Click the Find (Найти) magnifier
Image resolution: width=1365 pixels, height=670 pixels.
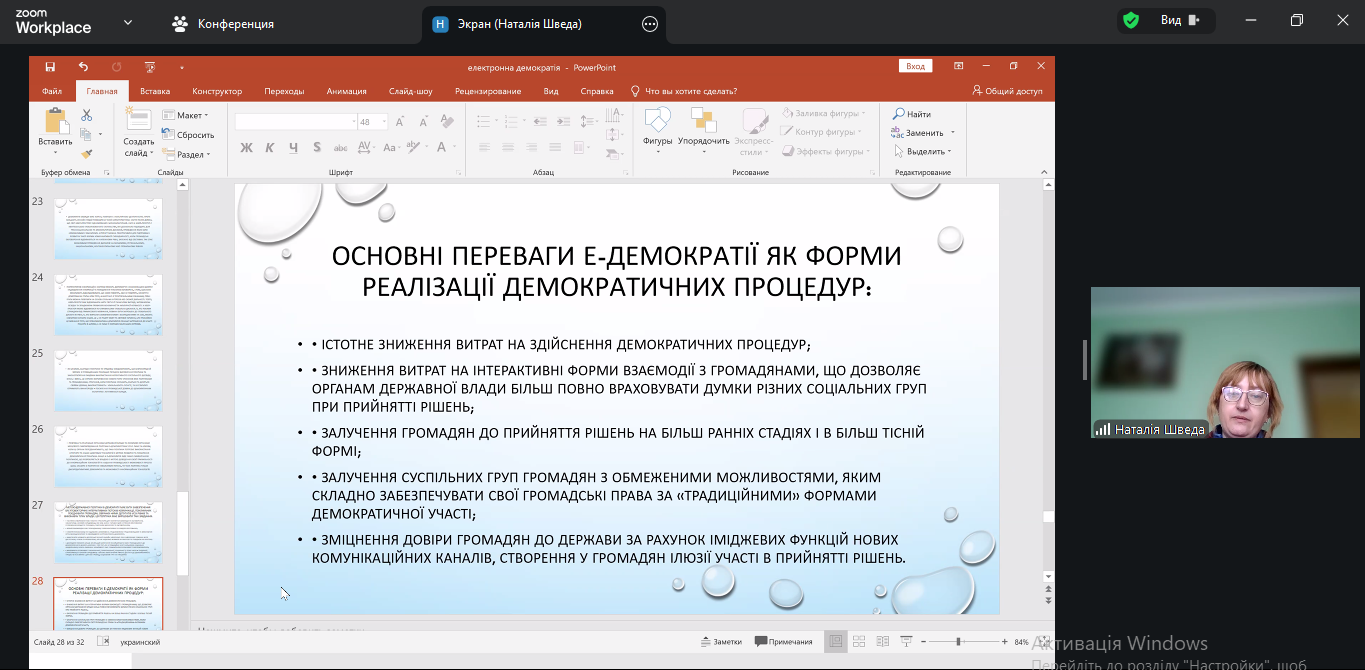point(912,114)
